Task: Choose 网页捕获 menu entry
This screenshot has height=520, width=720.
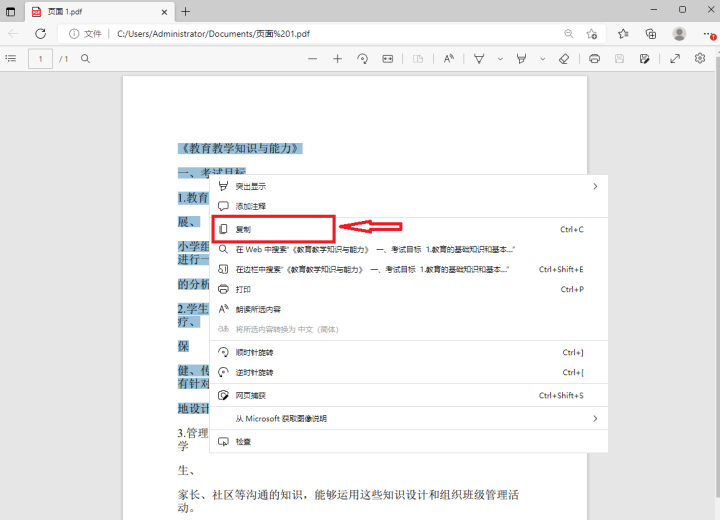Action: click(409, 395)
